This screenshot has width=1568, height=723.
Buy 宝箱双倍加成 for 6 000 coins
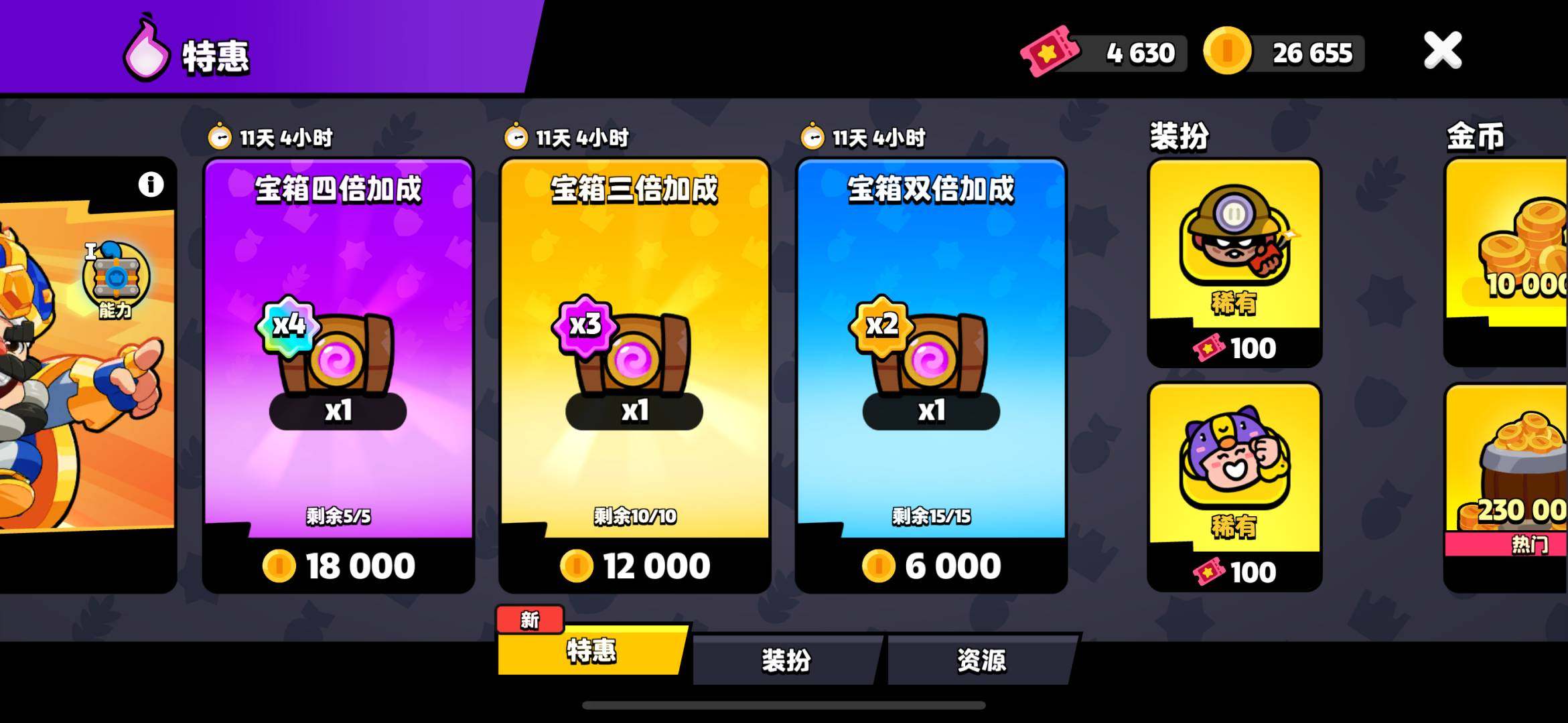[932, 566]
